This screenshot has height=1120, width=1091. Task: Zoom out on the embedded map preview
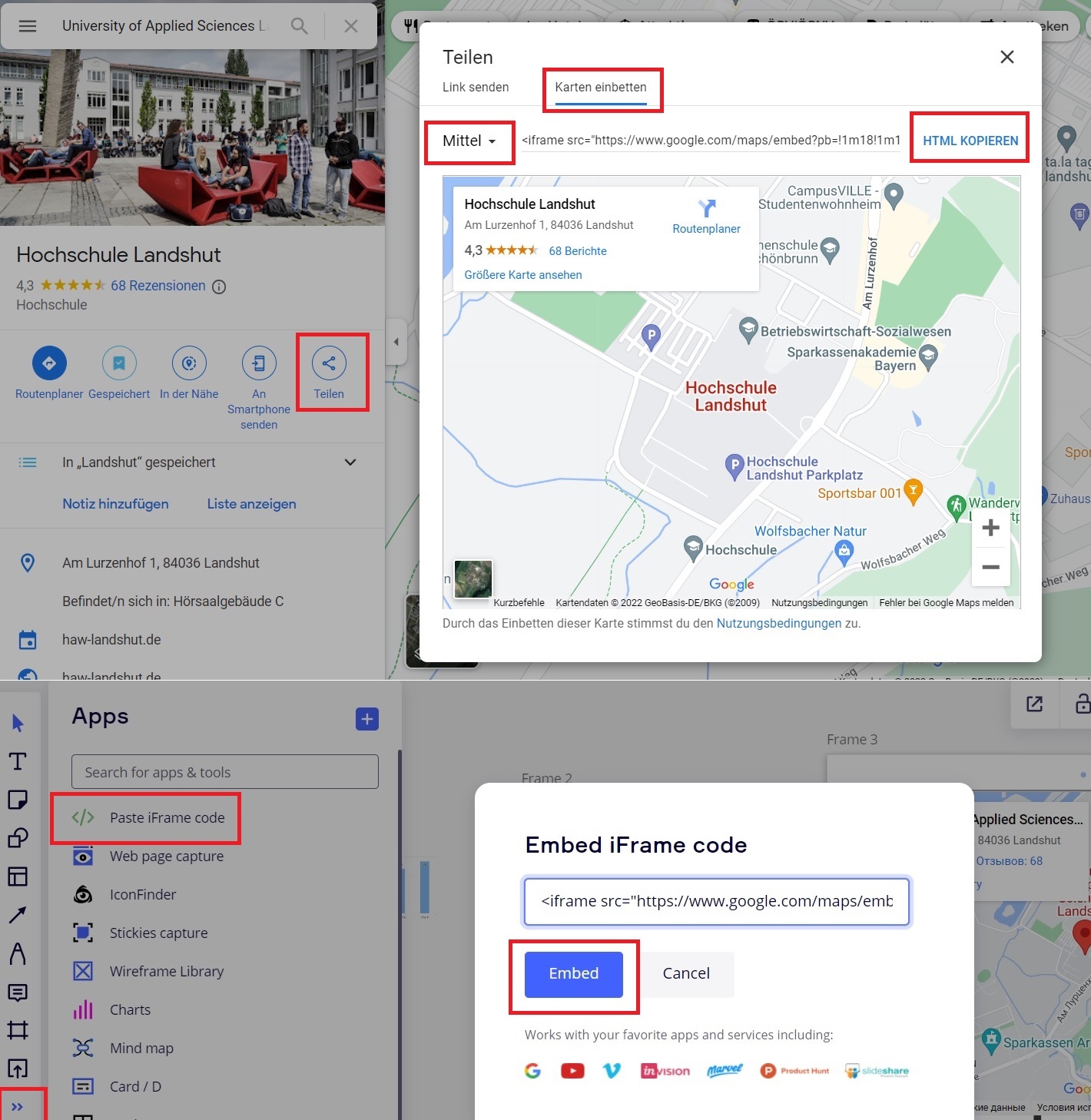point(991,568)
